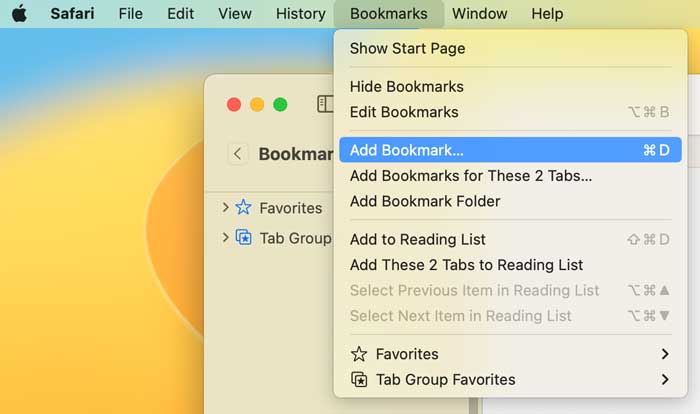Choose Hide Bookmarks from the menu
This screenshot has height=414, width=700.
(407, 87)
